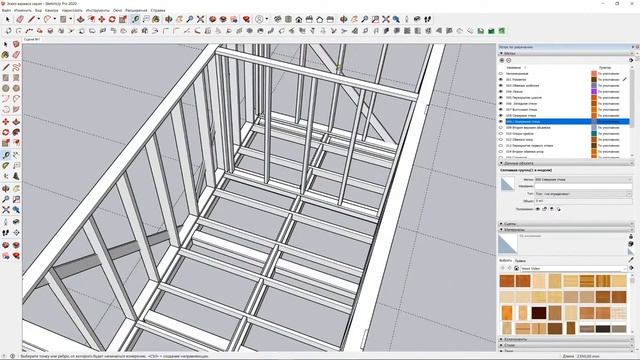The height and width of the screenshot is (360, 640).
Task: Select the Scale tool in top toolbar
Action: 123,19
